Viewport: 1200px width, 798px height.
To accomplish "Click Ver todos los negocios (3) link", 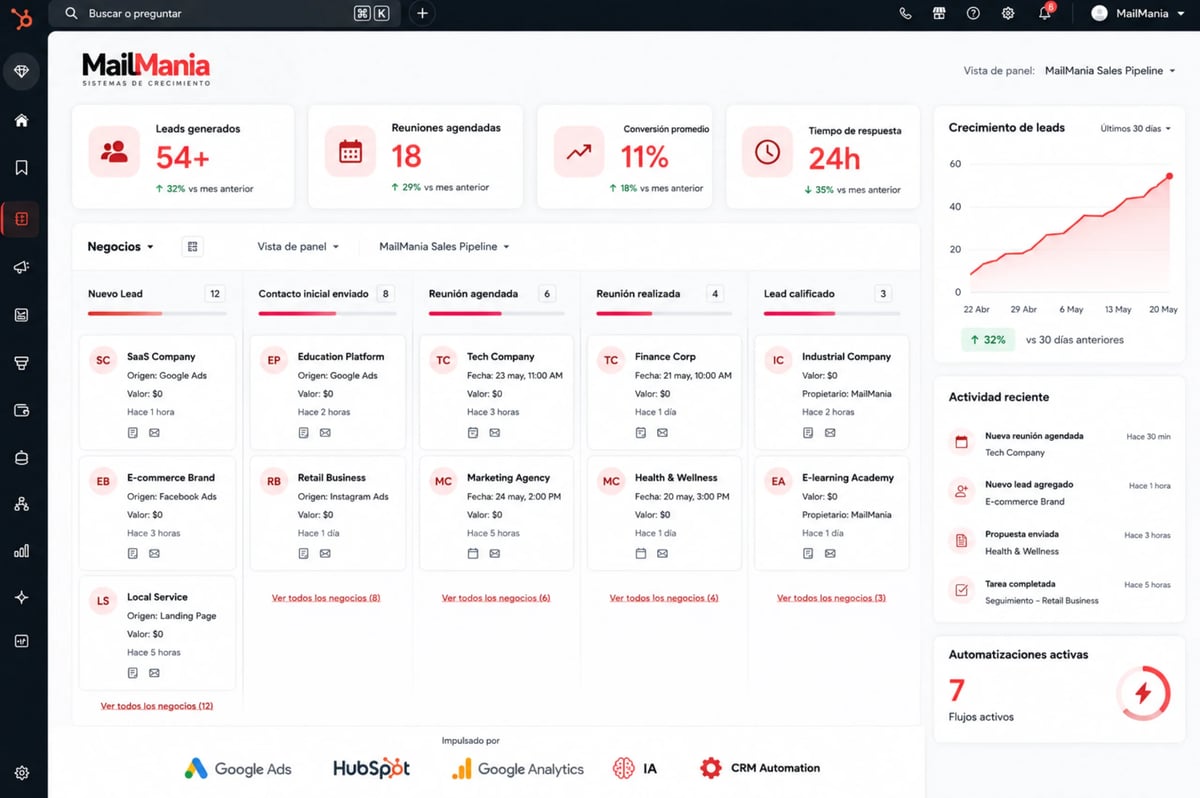I will point(831,598).
